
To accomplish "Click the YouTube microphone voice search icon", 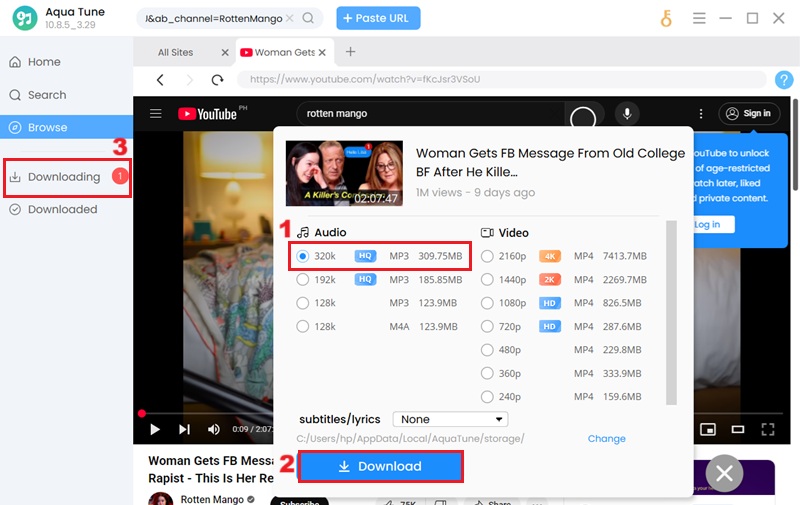I will [627, 114].
